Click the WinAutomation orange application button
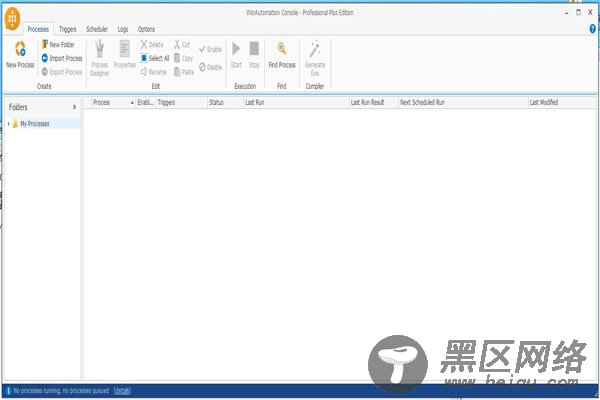600x400 pixels. [12, 18]
